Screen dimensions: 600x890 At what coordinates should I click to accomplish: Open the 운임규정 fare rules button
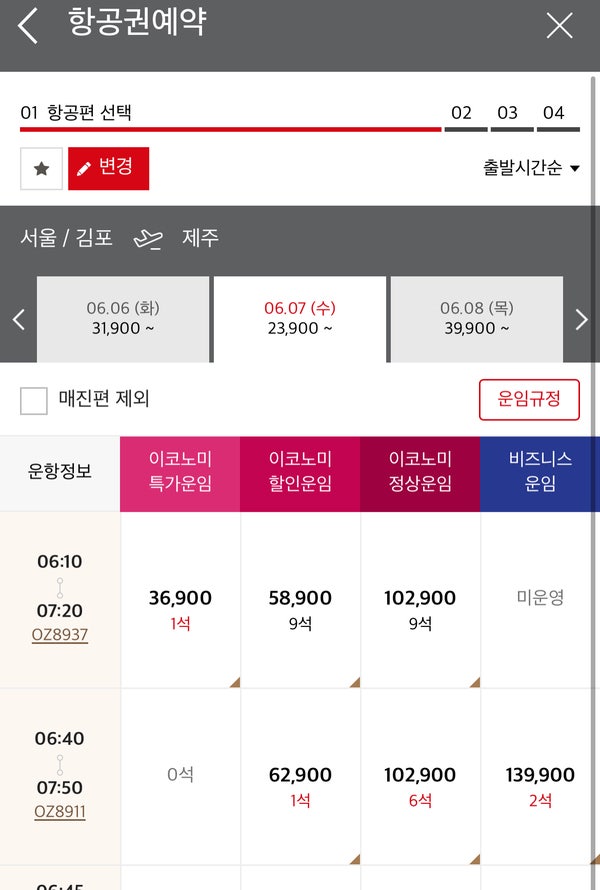pyautogui.click(x=529, y=400)
